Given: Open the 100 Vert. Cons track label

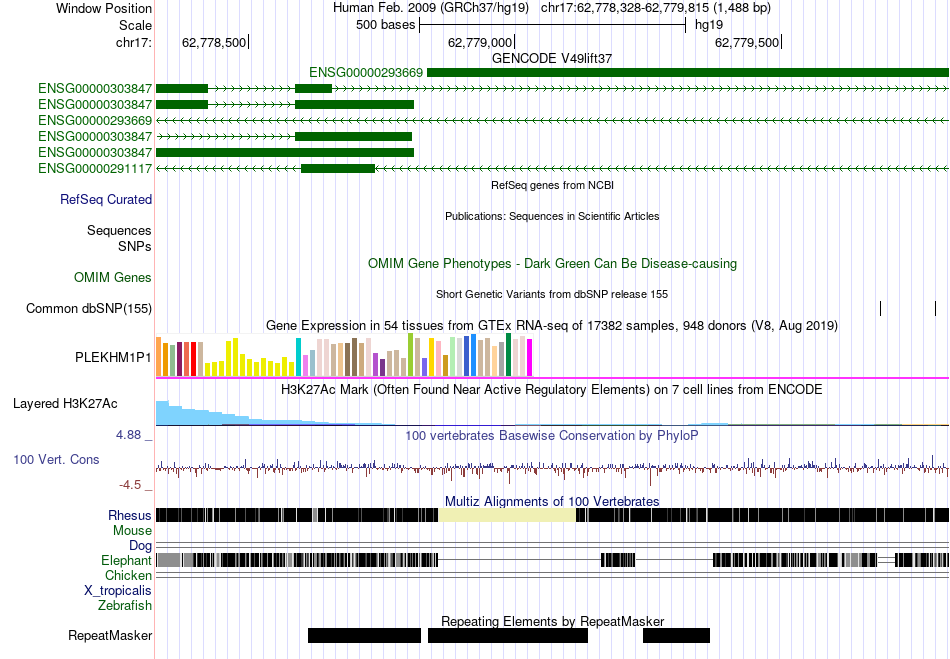Looking at the screenshot, I should pos(56,459).
